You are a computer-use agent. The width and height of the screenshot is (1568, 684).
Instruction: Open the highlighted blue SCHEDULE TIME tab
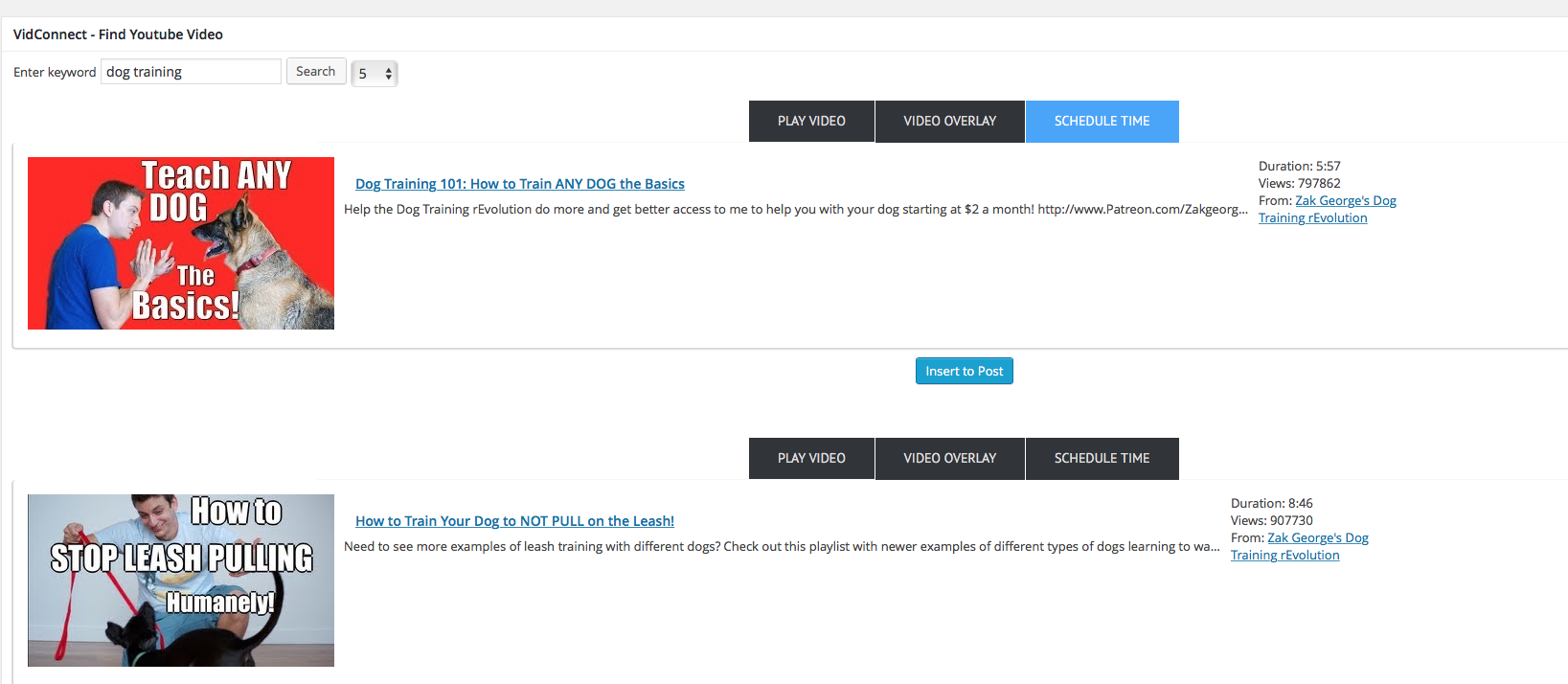1102,122
